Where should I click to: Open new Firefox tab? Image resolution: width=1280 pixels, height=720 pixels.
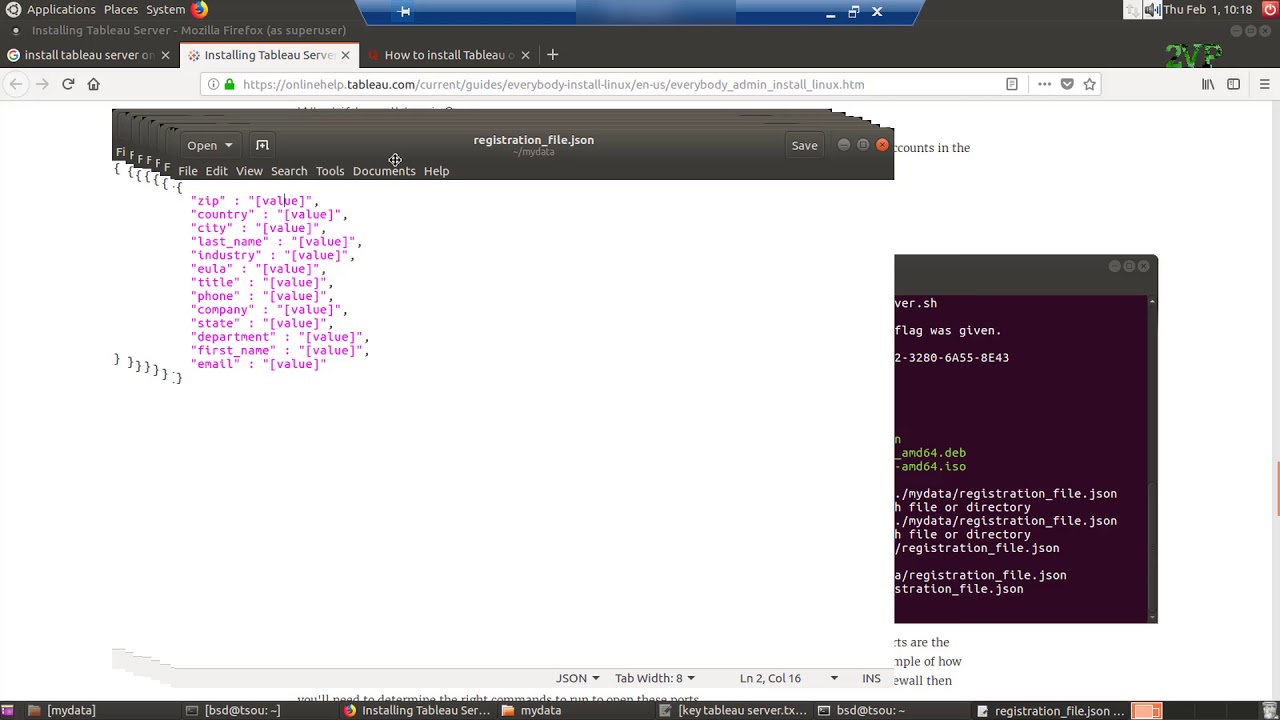tap(552, 55)
